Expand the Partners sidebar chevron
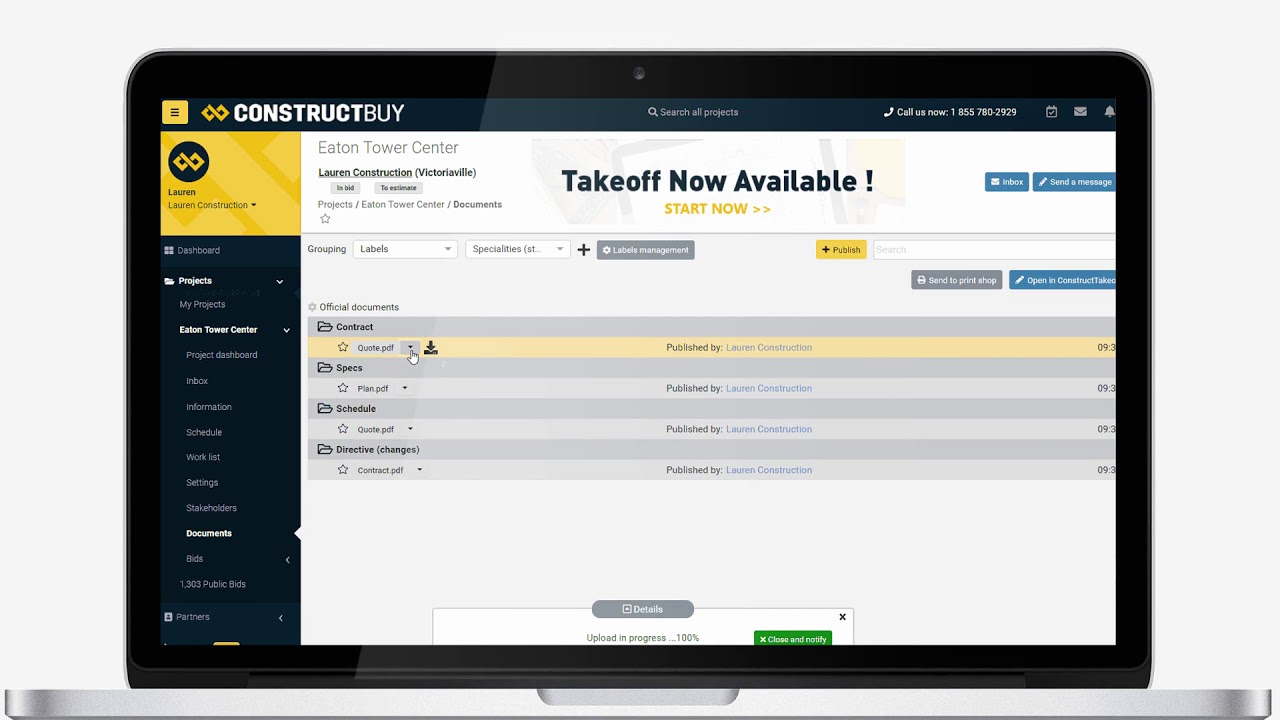The image size is (1280, 720). (281, 618)
